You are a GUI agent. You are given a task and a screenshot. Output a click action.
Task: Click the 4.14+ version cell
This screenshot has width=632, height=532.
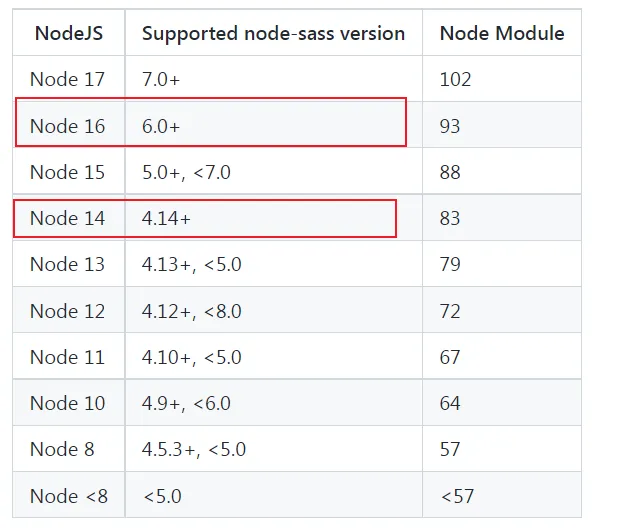166,218
